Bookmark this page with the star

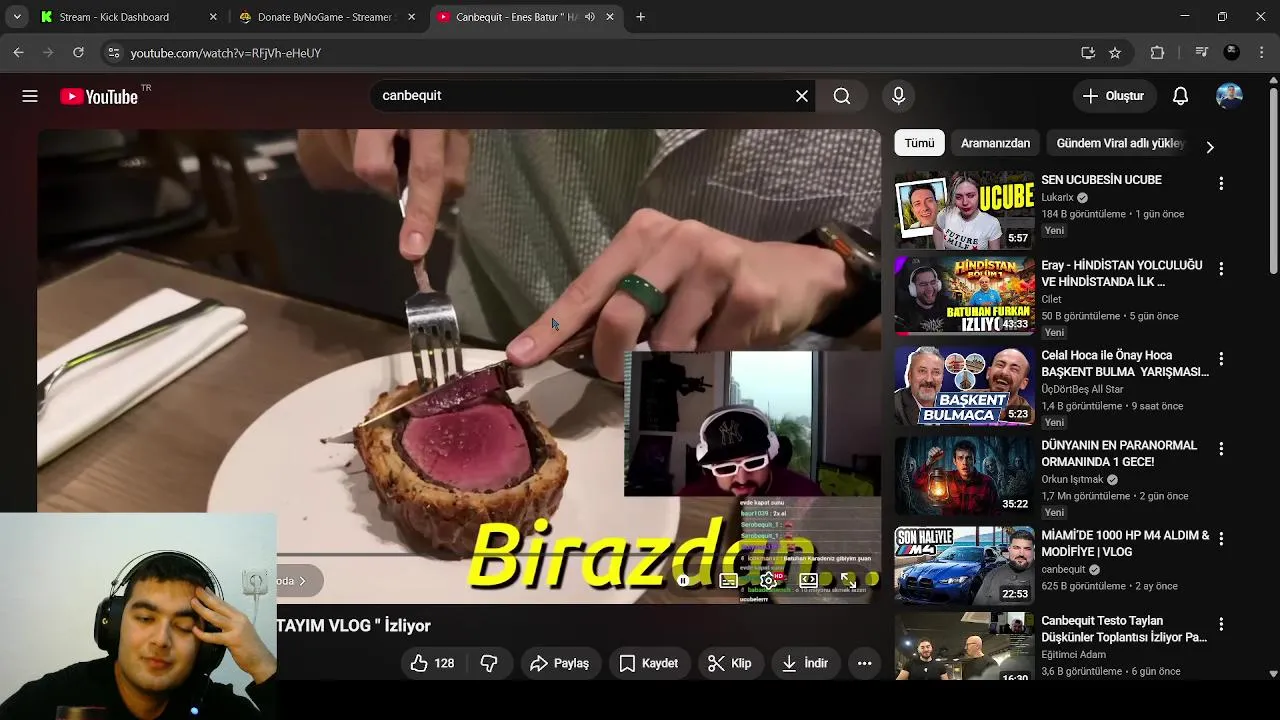click(x=1115, y=53)
